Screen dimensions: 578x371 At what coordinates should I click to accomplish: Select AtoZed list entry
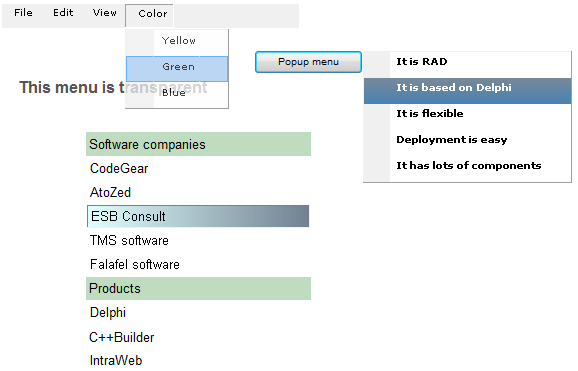click(198, 193)
